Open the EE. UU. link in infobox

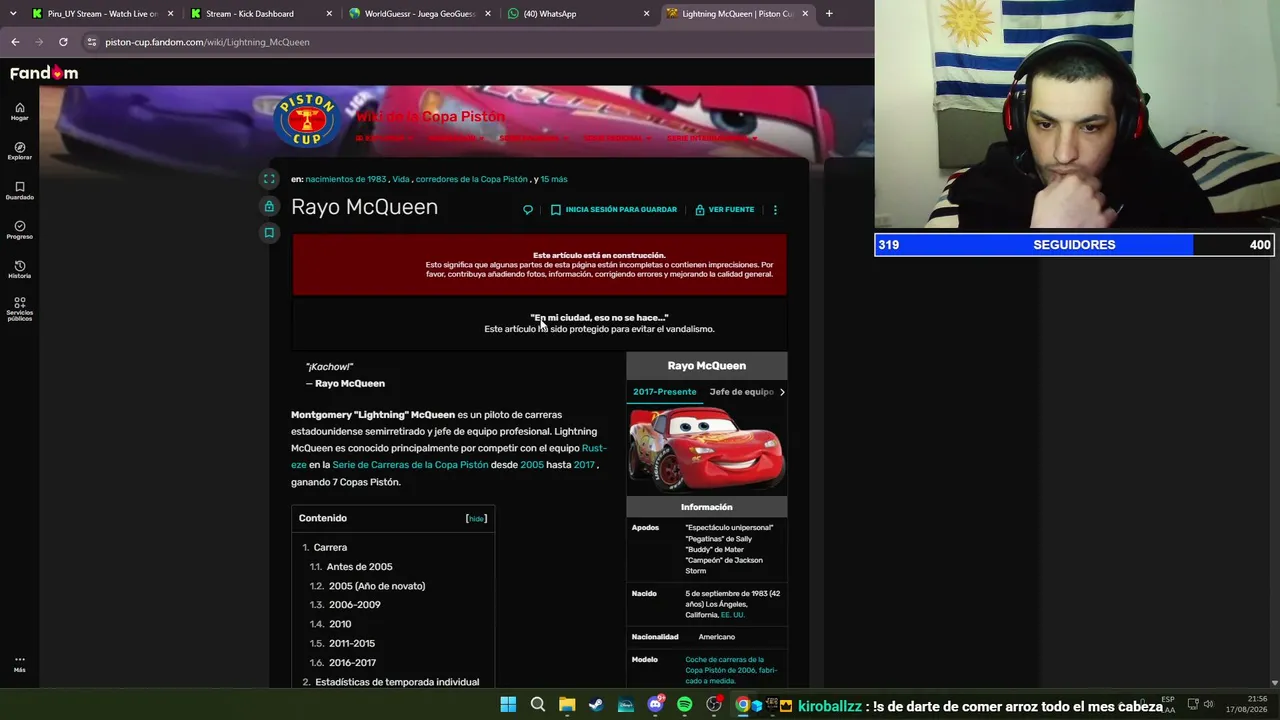tap(733, 615)
